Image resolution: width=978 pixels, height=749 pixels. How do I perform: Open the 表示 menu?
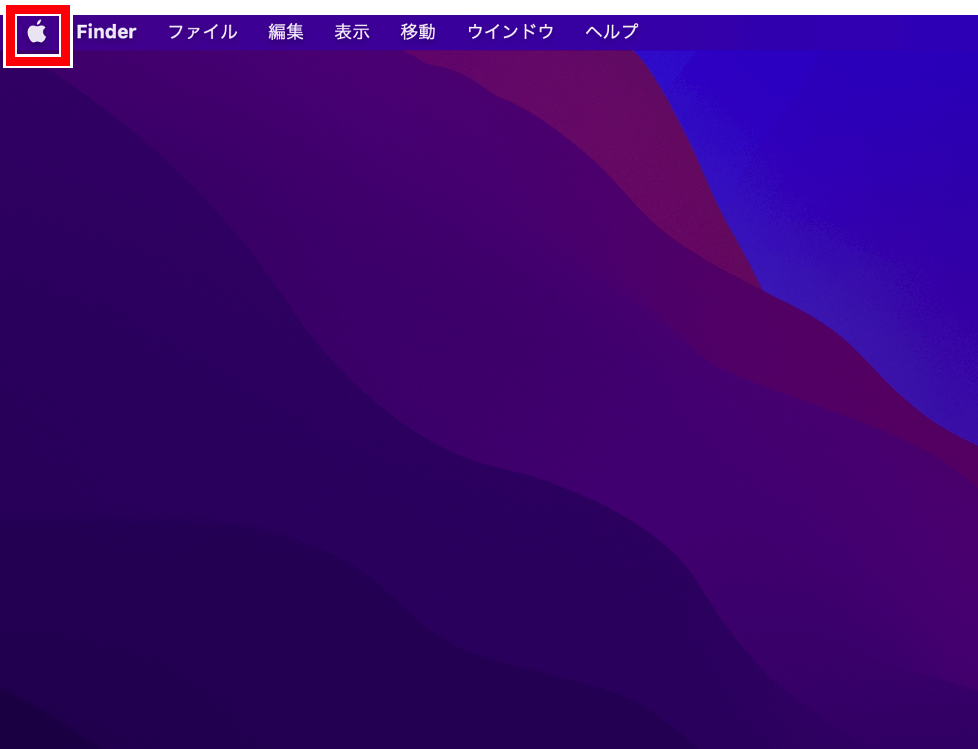click(x=352, y=32)
